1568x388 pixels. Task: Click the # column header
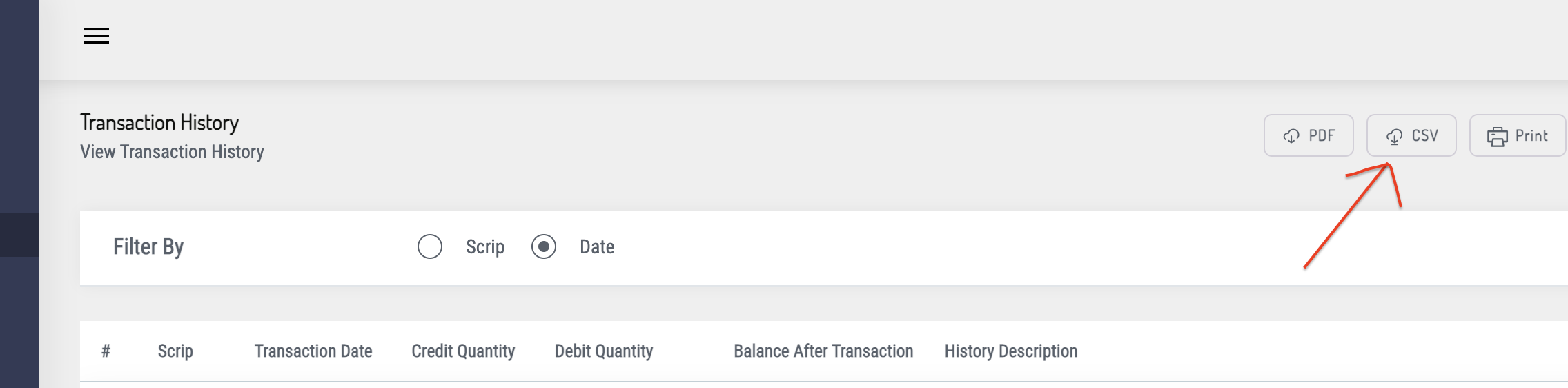click(x=106, y=351)
